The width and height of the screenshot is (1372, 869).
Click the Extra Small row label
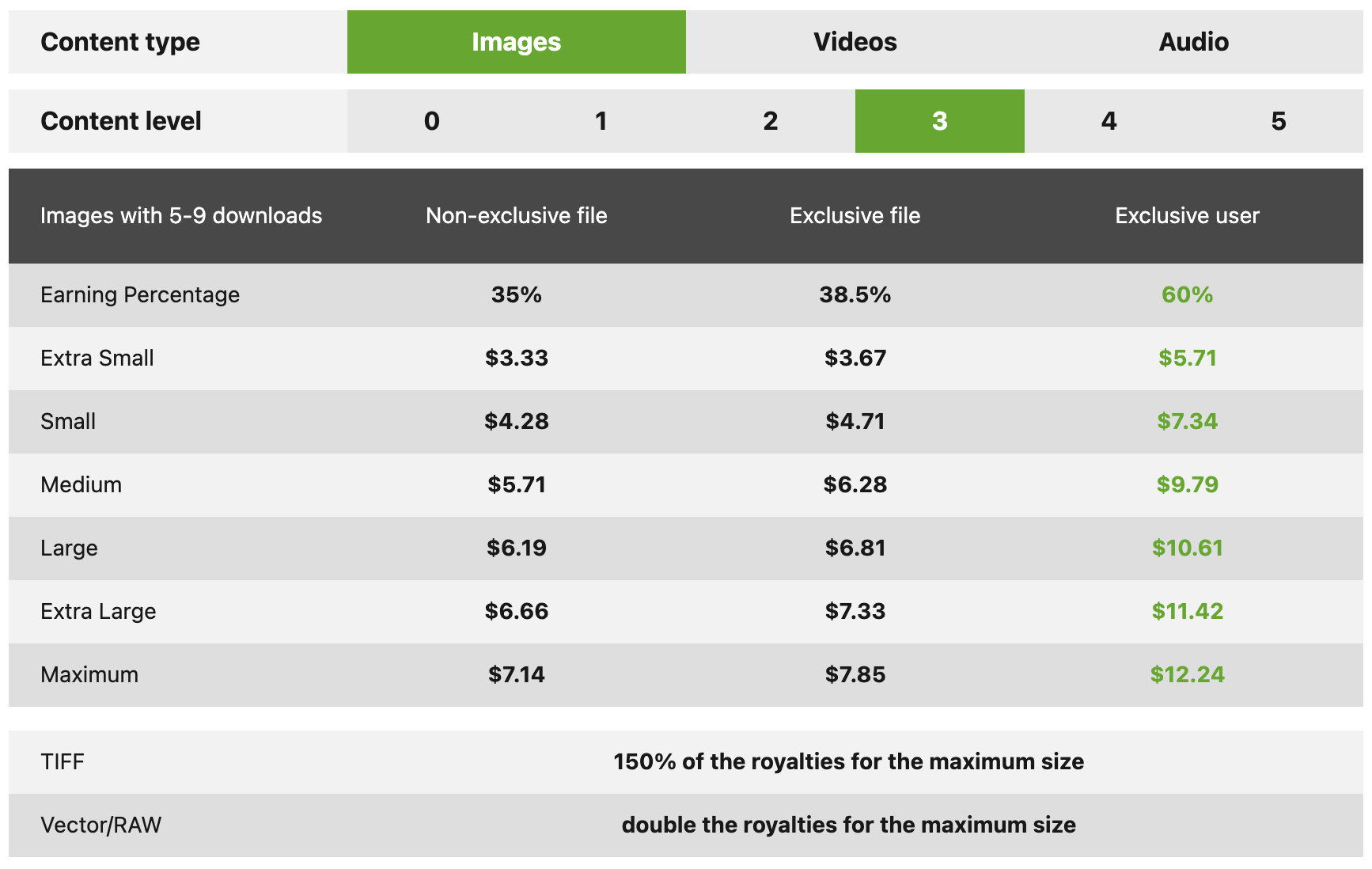[x=97, y=358]
